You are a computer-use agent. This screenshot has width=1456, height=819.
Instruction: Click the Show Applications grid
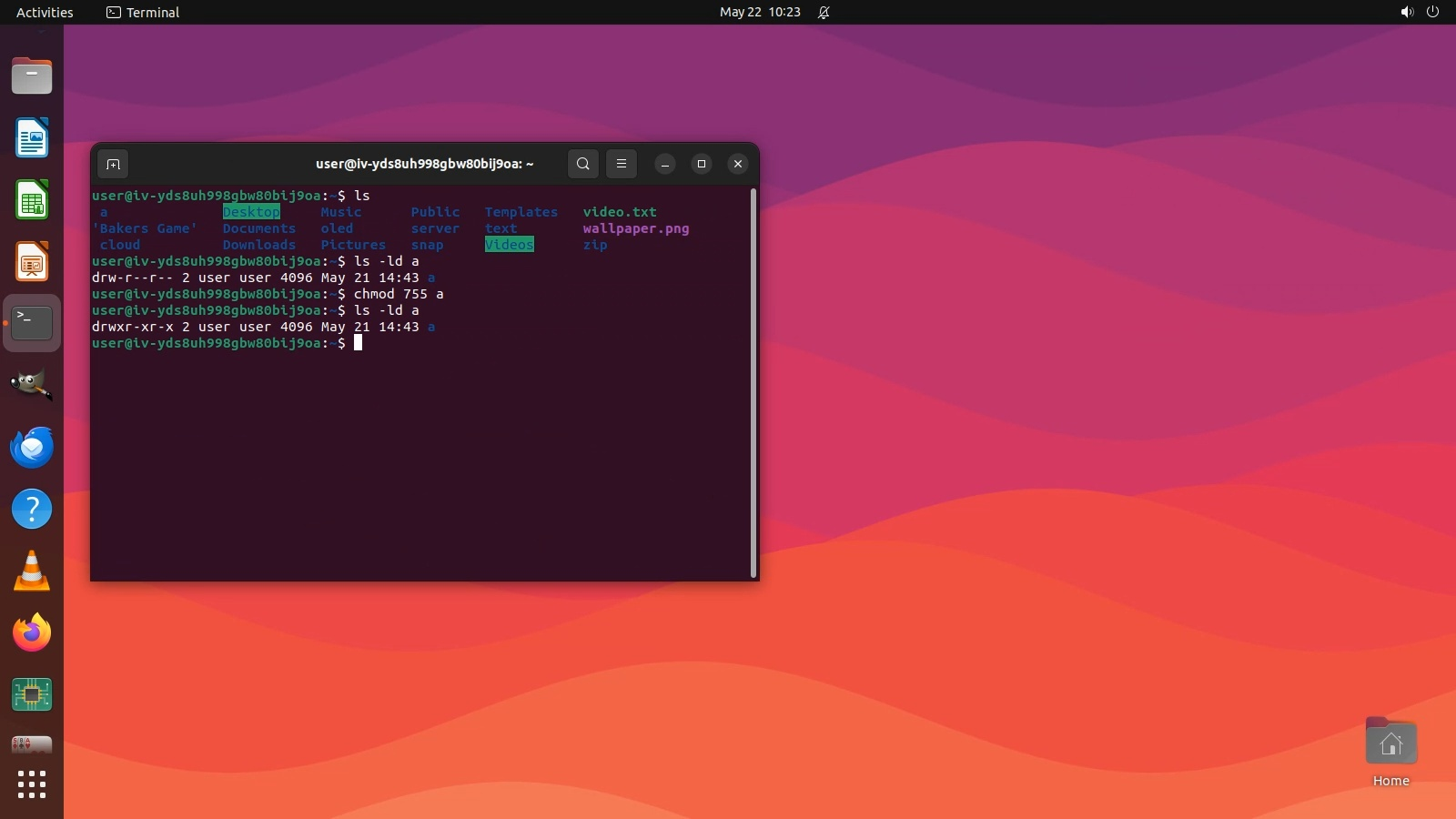pos(32,784)
